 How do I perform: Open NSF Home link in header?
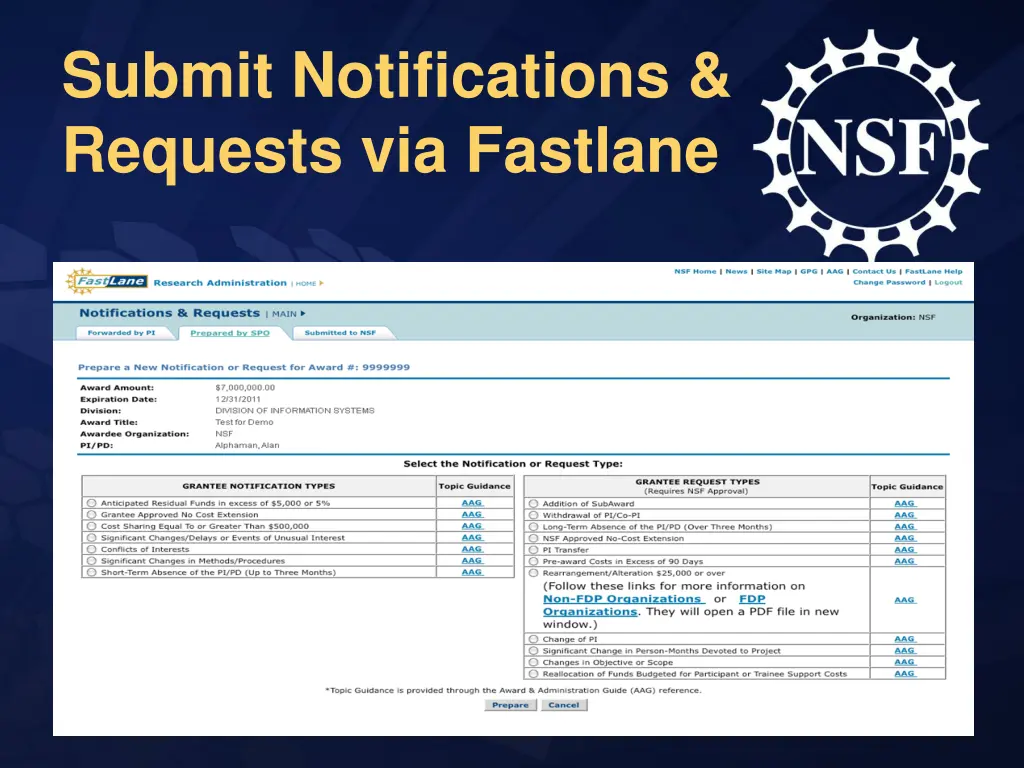[695, 272]
